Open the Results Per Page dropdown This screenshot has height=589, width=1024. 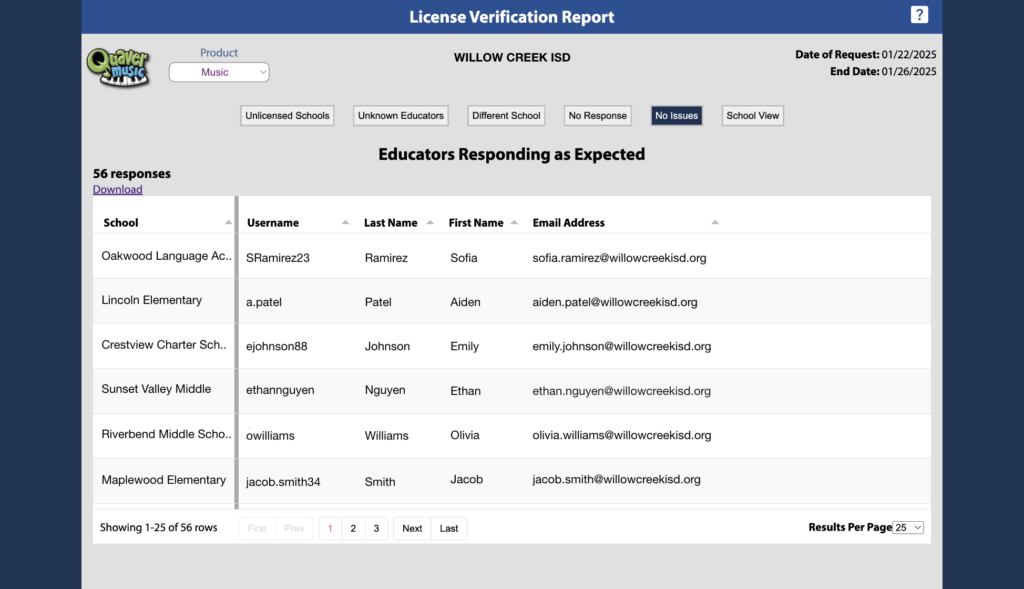pos(908,528)
